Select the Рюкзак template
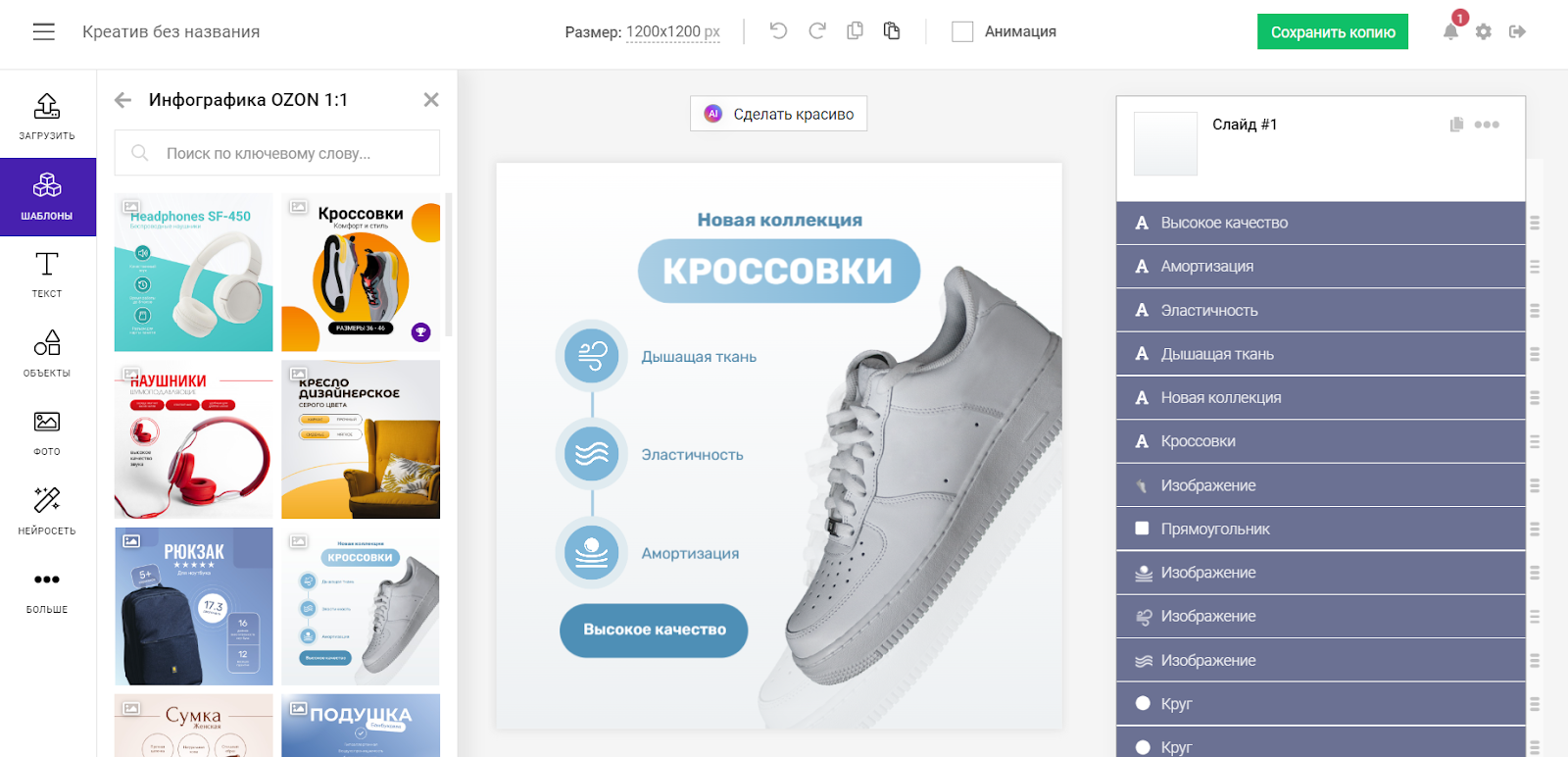This screenshot has width=1568, height=757. [x=194, y=606]
